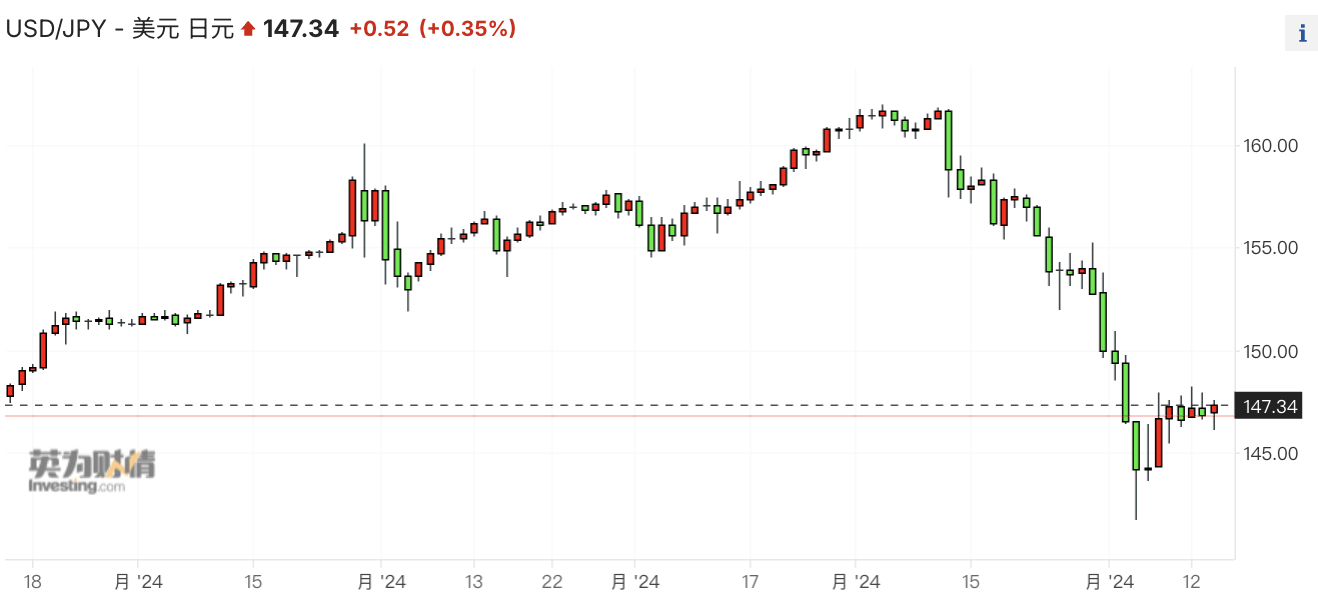Viewport: 1318px width, 610px height.
Task: Click the info icon in top-right corner
Action: 1301,33
